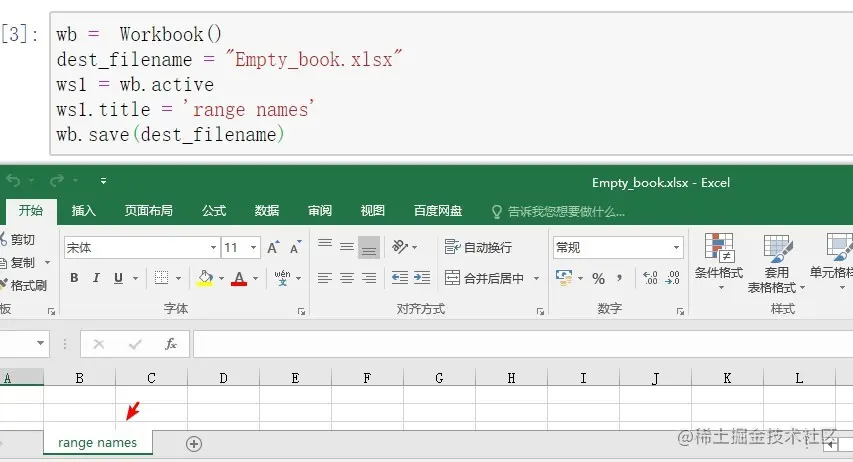The height and width of the screenshot is (462, 853).
Task: Open the 百度网盘 ribbon tab
Action: point(438,211)
